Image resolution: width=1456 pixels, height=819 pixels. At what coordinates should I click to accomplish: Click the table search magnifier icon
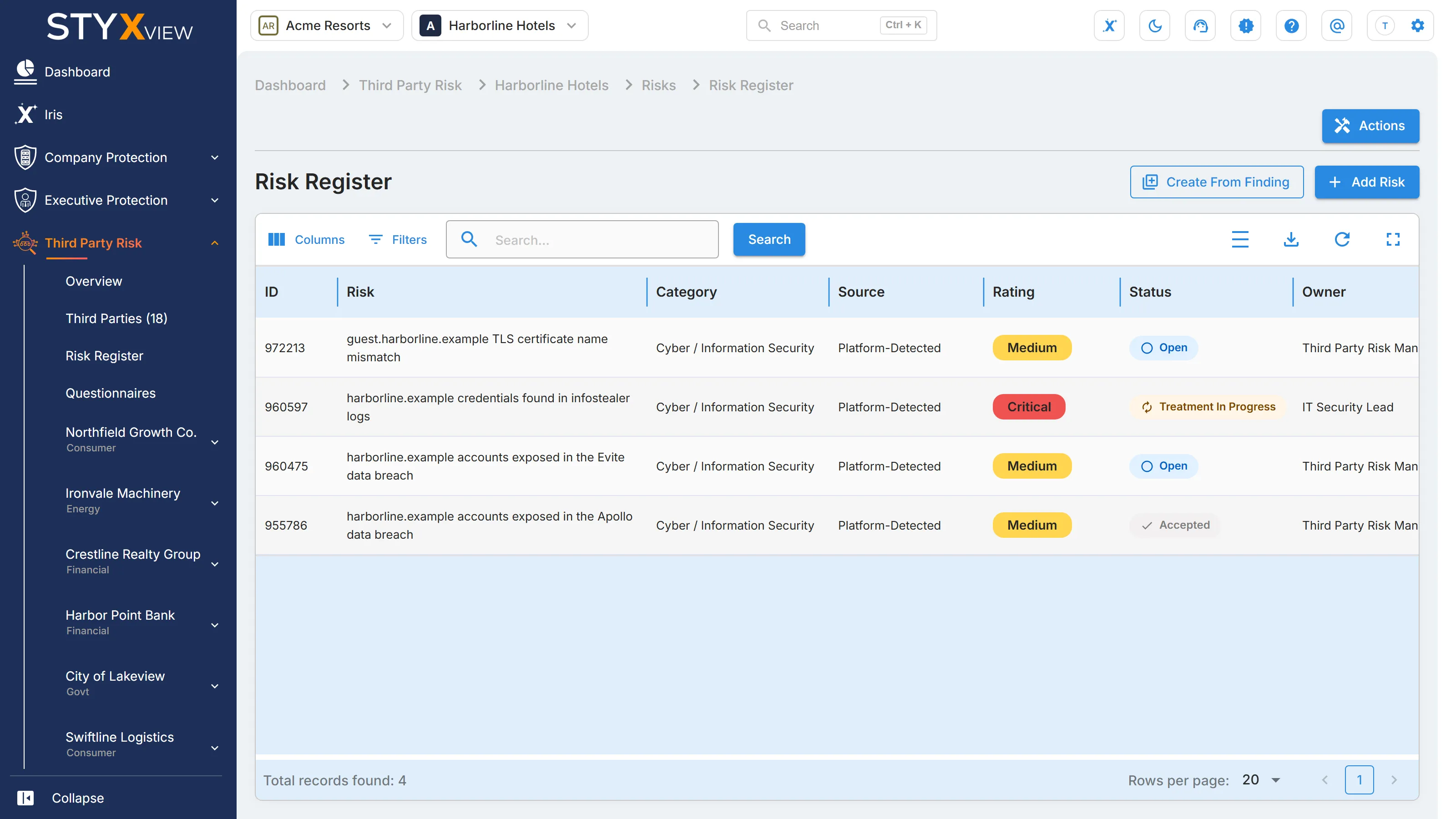[469, 239]
